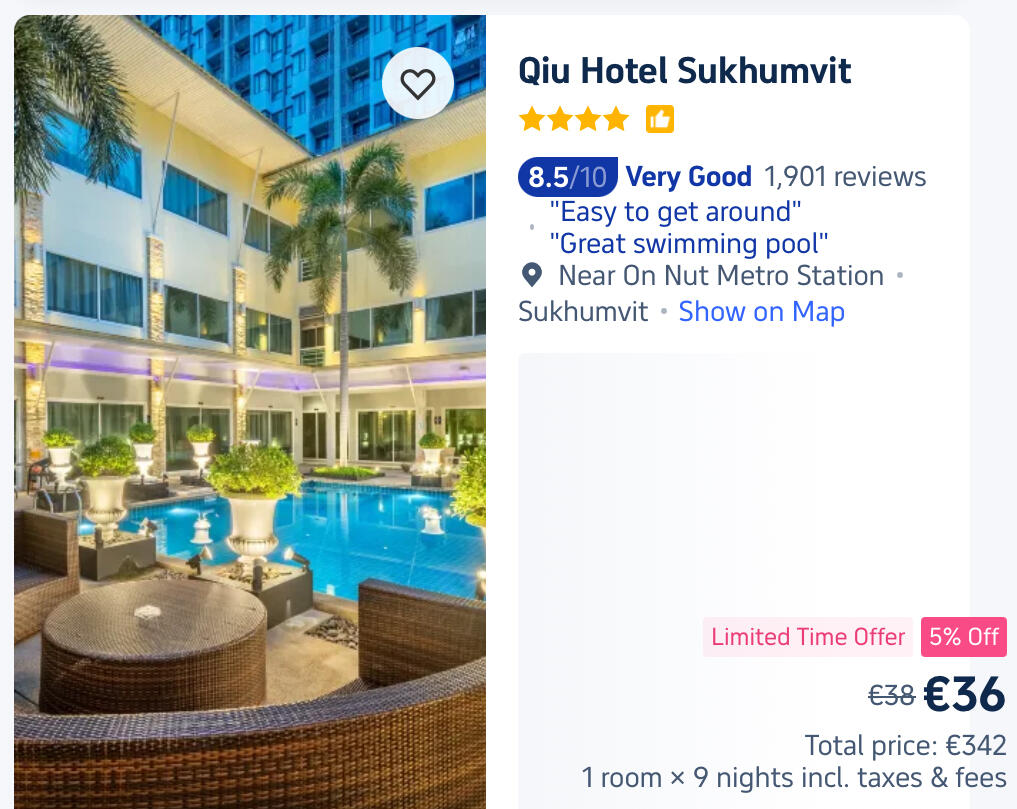Click the Limited Time Offer badge
Viewport: 1017px width, 809px height.
(808, 637)
